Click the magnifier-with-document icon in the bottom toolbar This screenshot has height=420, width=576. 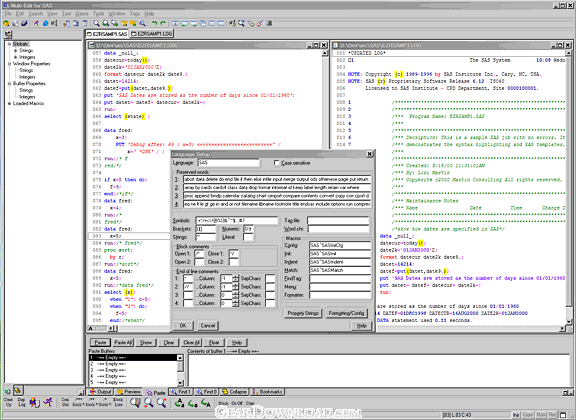click(x=135, y=403)
